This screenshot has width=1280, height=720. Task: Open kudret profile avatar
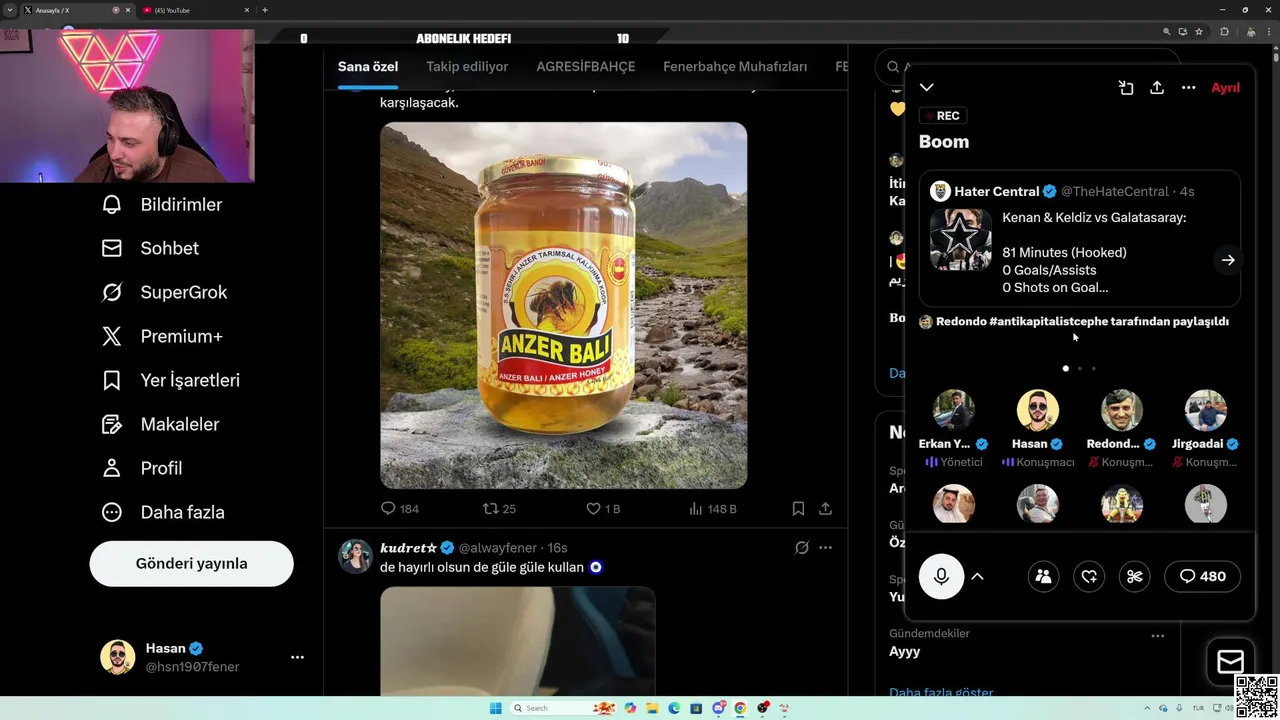pos(355,555)
